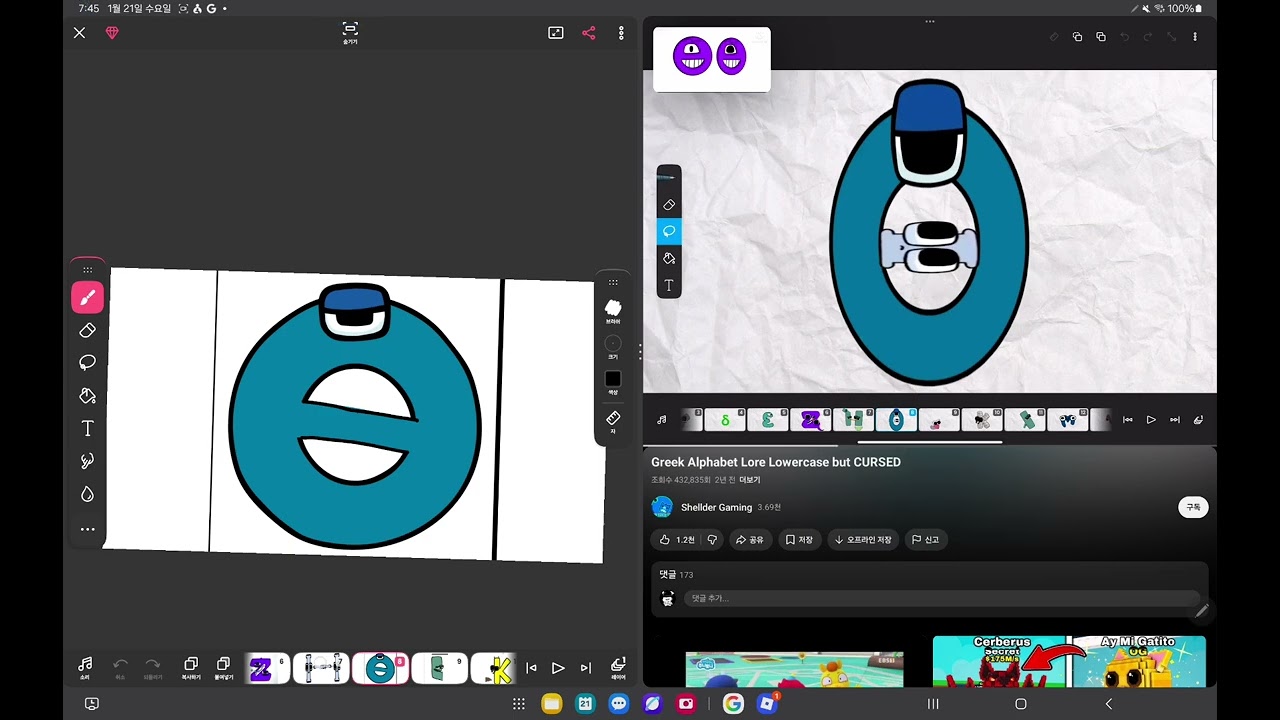1280x720 pixels.
Task: Dislike the video
Action: click(712, 540)
